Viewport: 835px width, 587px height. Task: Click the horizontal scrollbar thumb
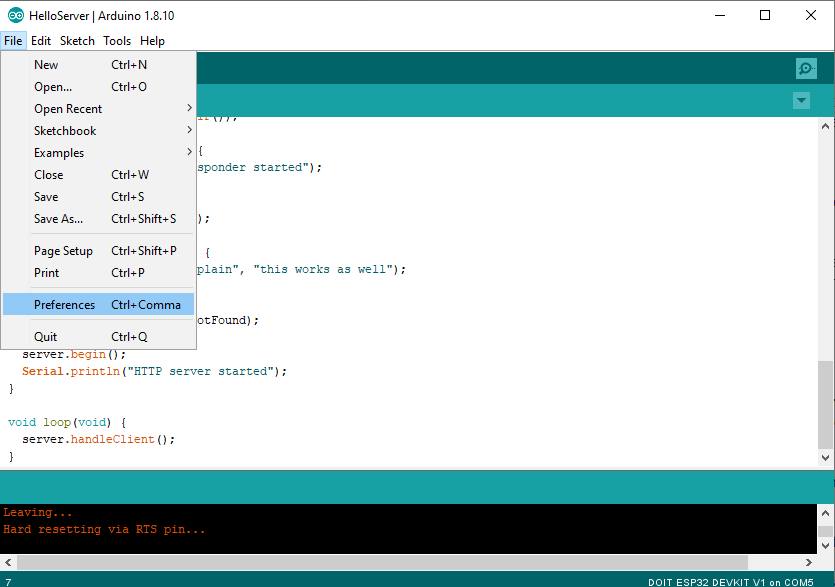tap(382, 562)
